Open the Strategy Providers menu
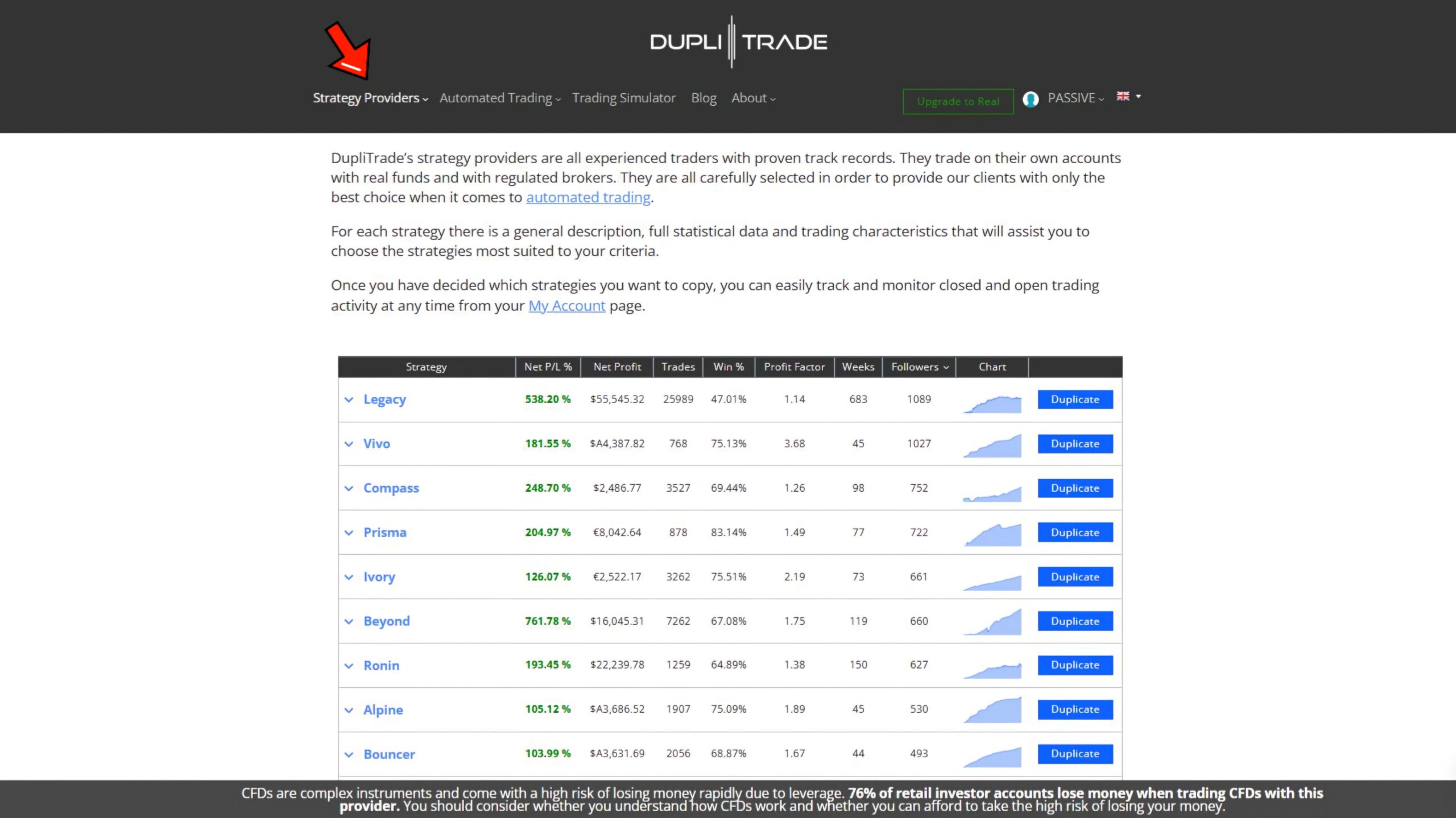Viewport: 1456px width, 818px height. pos(370,98)
